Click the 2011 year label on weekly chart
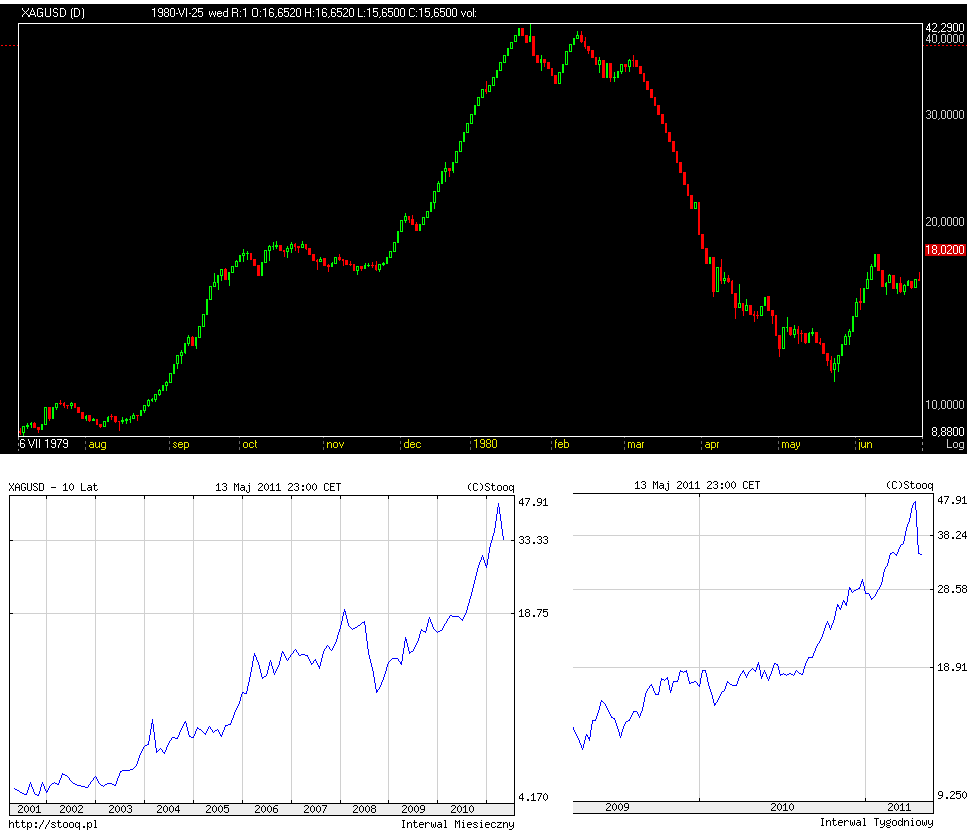973x832 pixels. tap(899, 807)
